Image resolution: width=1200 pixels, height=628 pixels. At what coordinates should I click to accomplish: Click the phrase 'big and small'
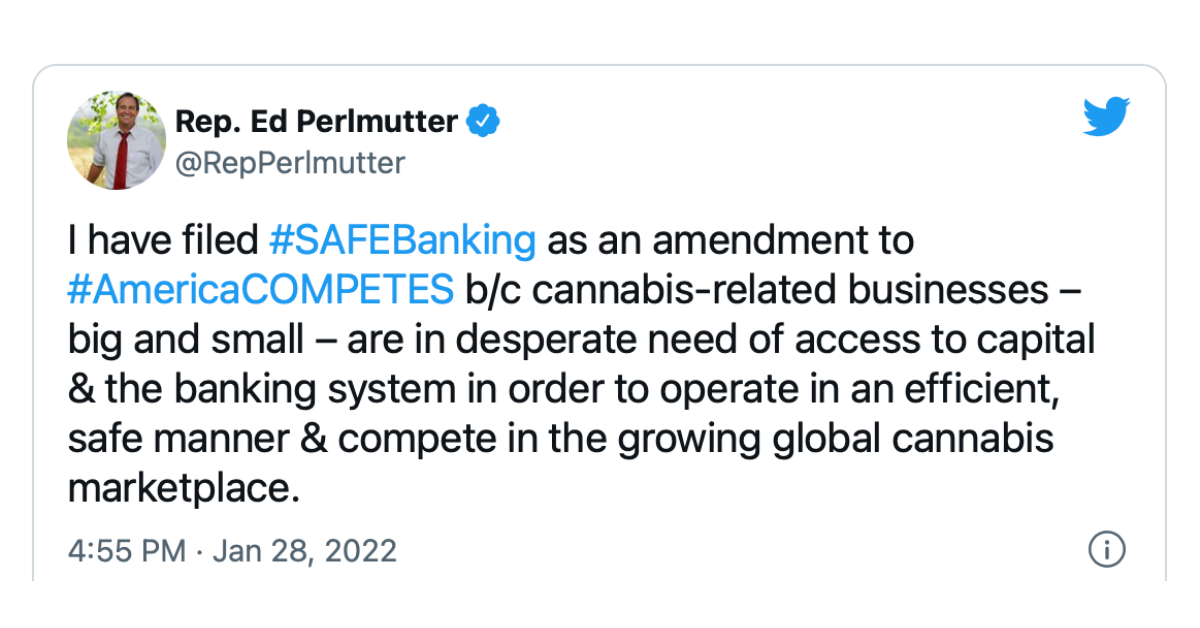185,339
